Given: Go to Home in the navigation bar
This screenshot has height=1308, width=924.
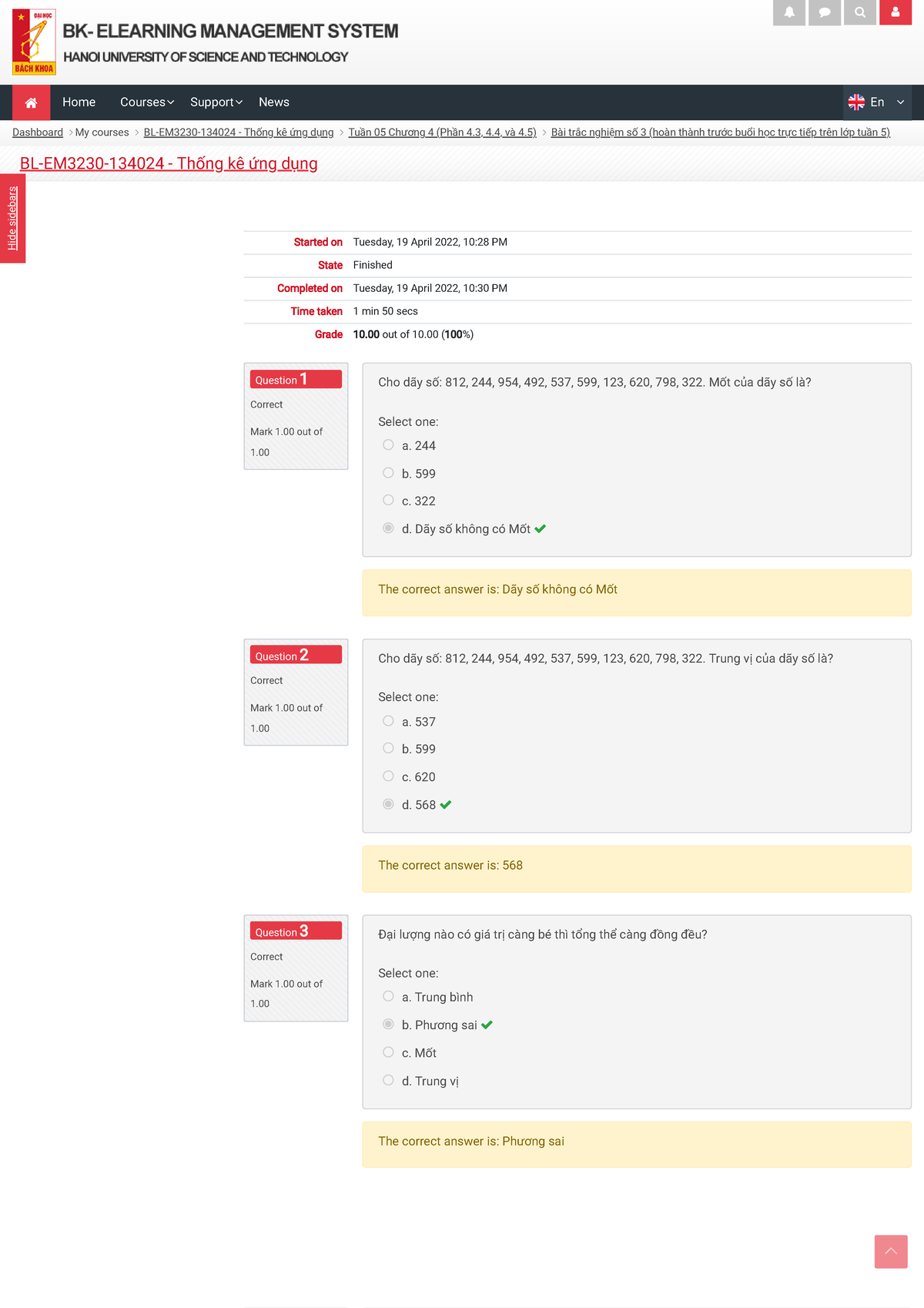Looking at the screenshot, I should pyautogui.click(x=79, y=102).
